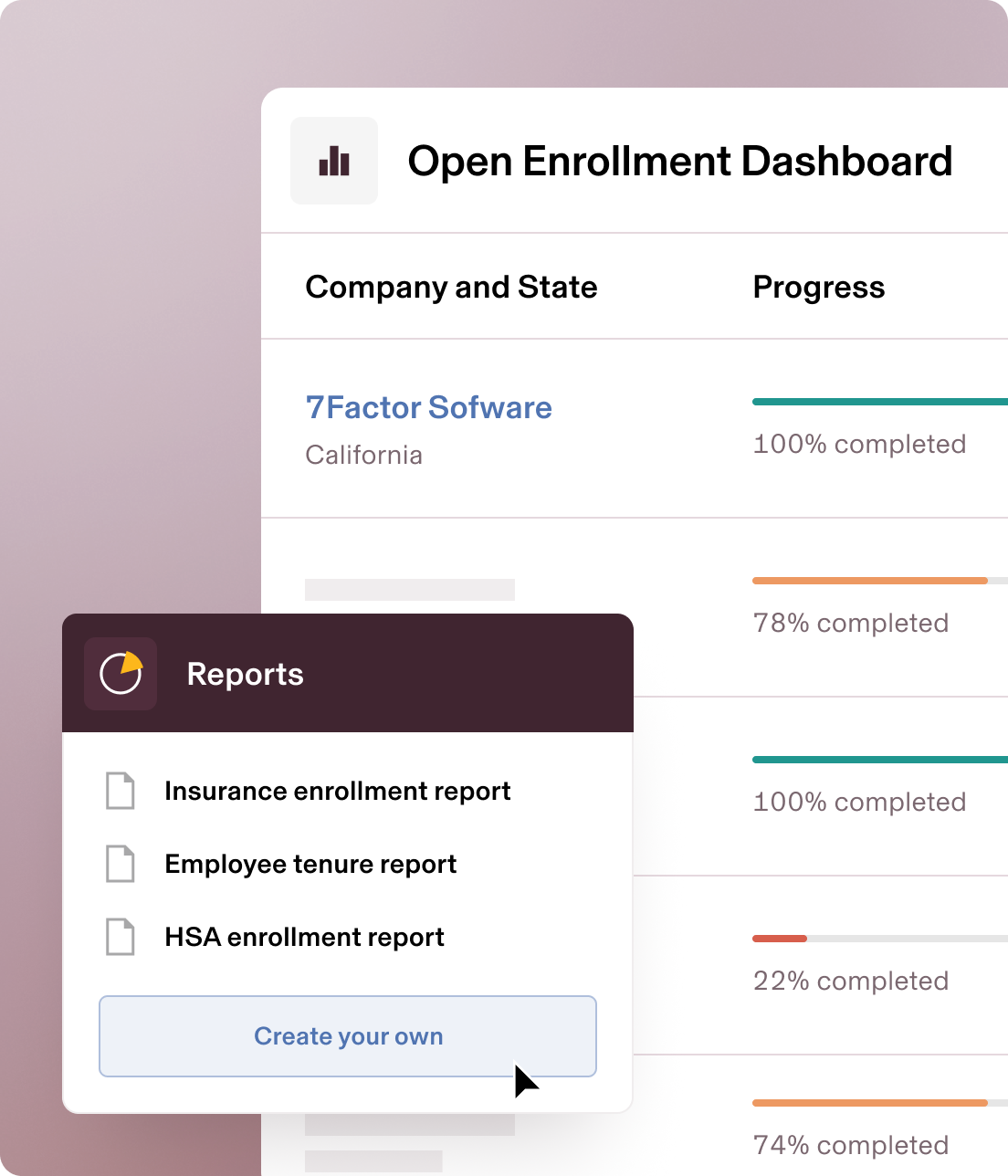Click the Create your own button
The width and height of the screenshot is (1008, 1176).
347,1036
